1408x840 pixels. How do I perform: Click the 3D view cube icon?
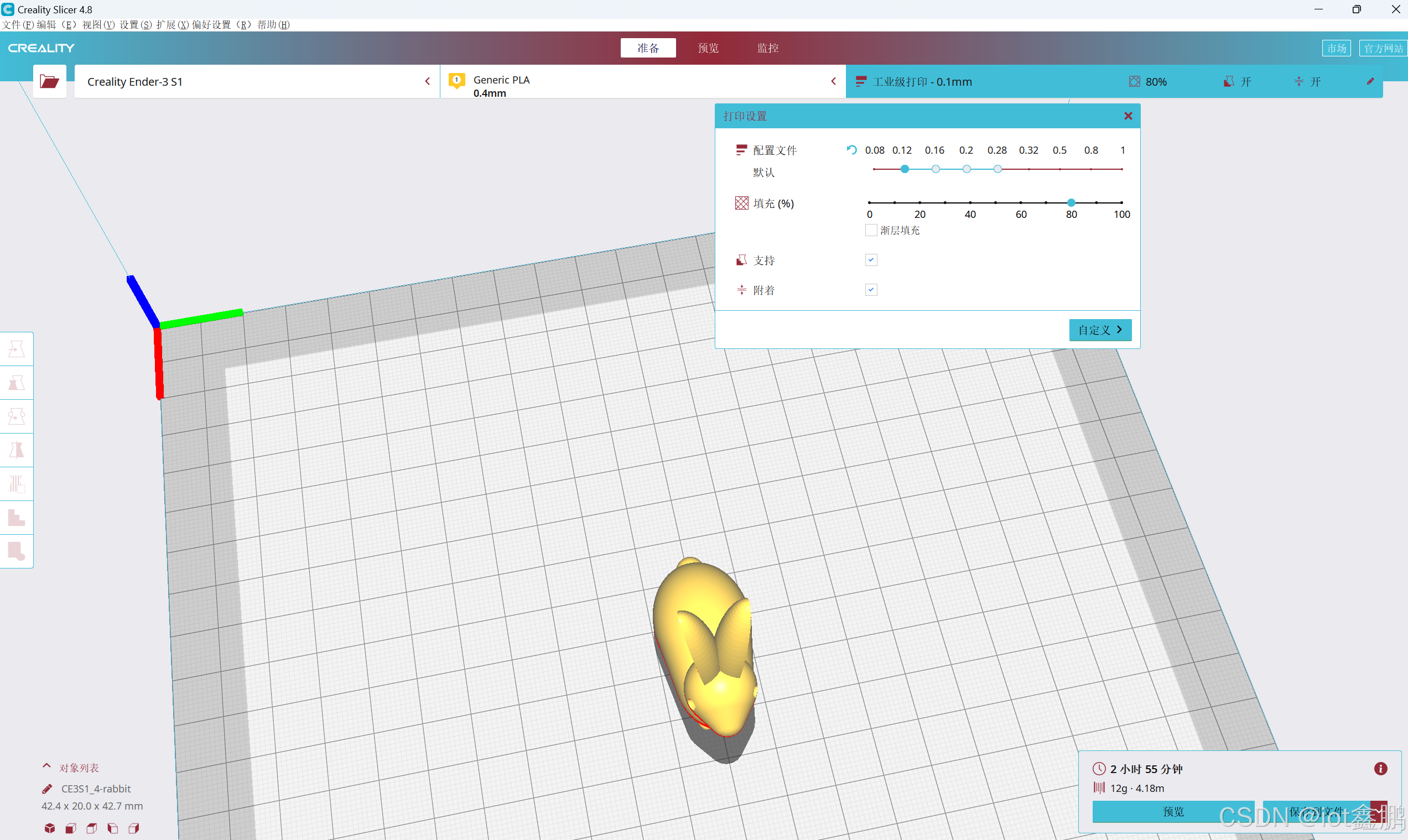(50, 828)
